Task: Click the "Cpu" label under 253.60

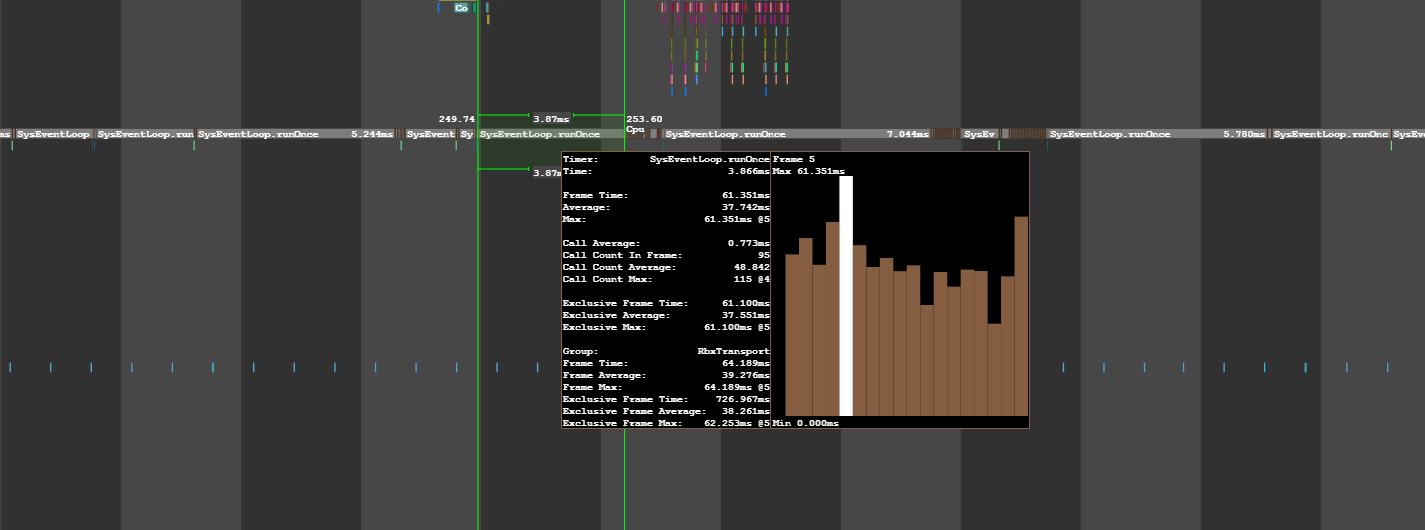Action: tap(635, 129)
